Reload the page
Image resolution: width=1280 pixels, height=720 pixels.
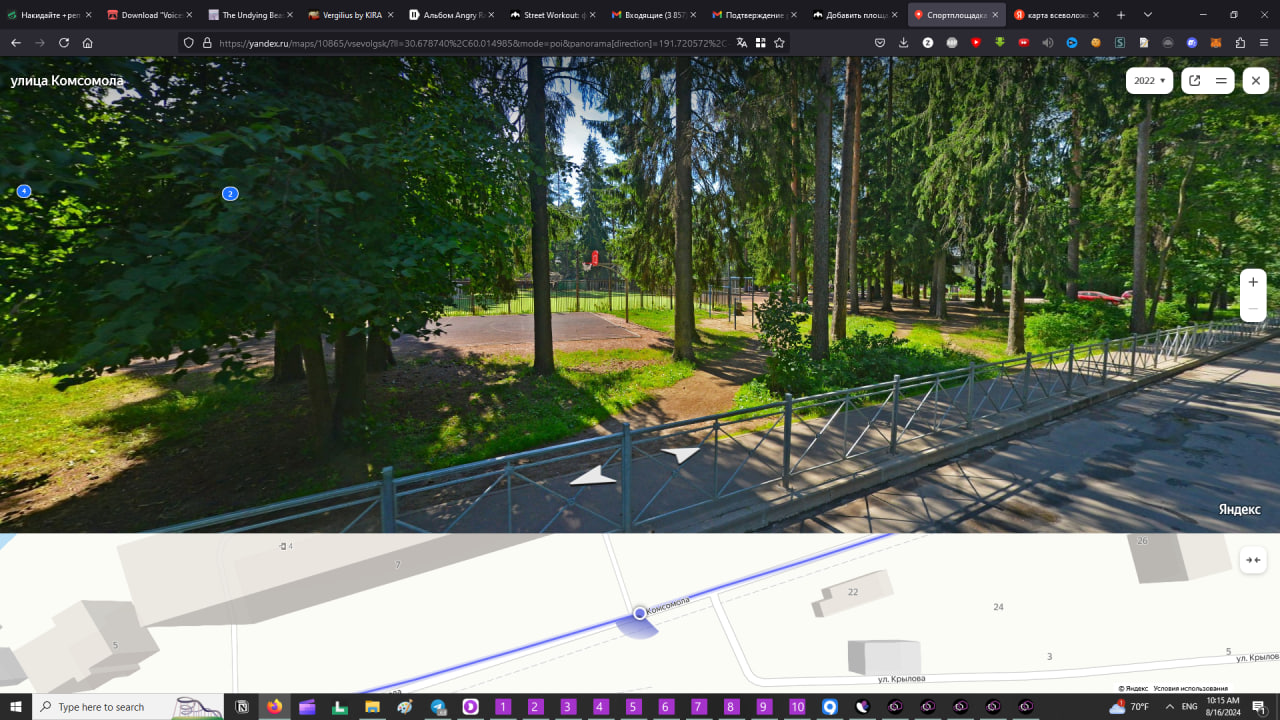pos(64,43)
